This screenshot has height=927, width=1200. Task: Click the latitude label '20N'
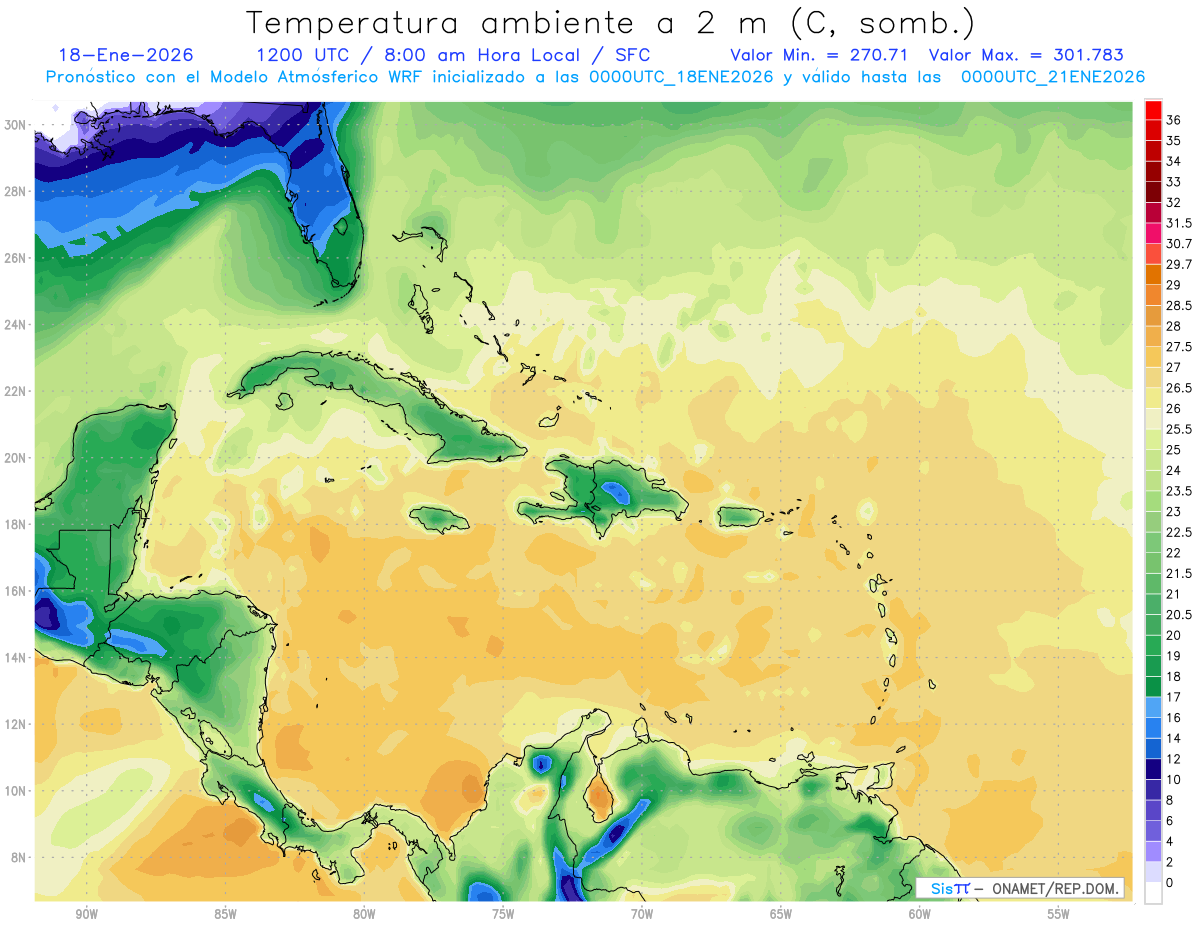[15, 458]
